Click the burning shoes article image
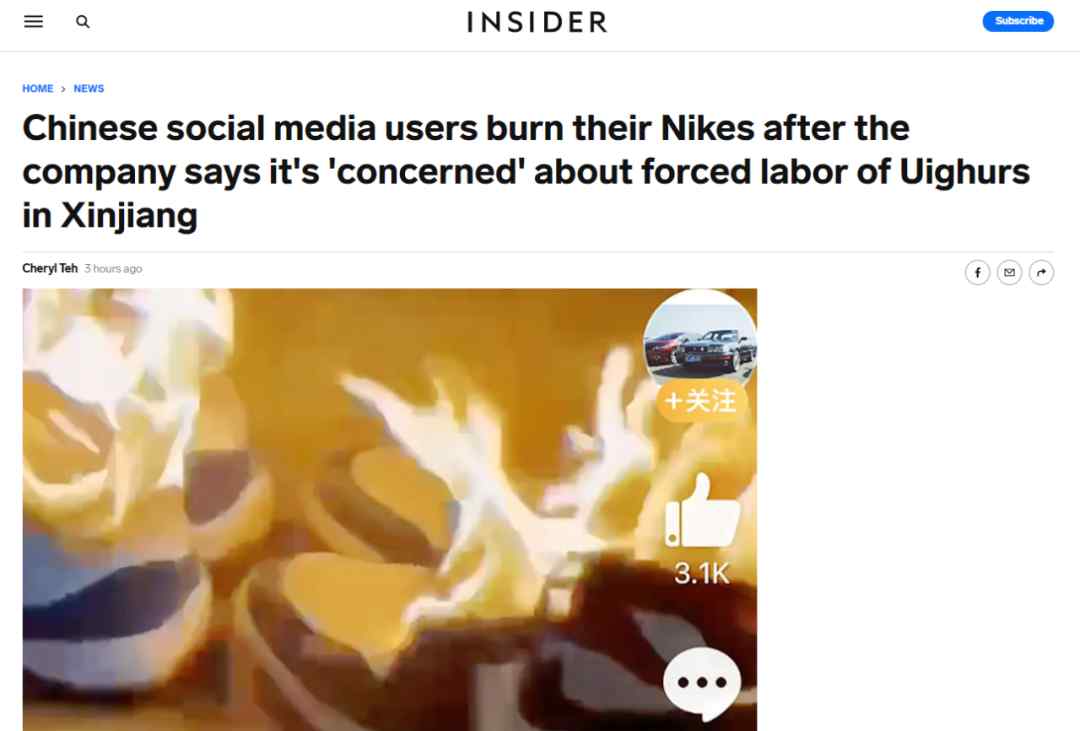1080x731 pixels. coord(390,510)
